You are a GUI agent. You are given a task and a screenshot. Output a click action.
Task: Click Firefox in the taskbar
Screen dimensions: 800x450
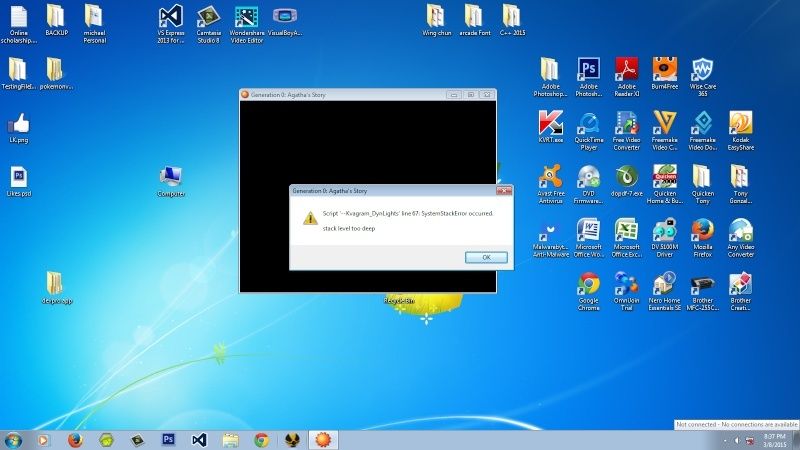click(x=75, y=440)
